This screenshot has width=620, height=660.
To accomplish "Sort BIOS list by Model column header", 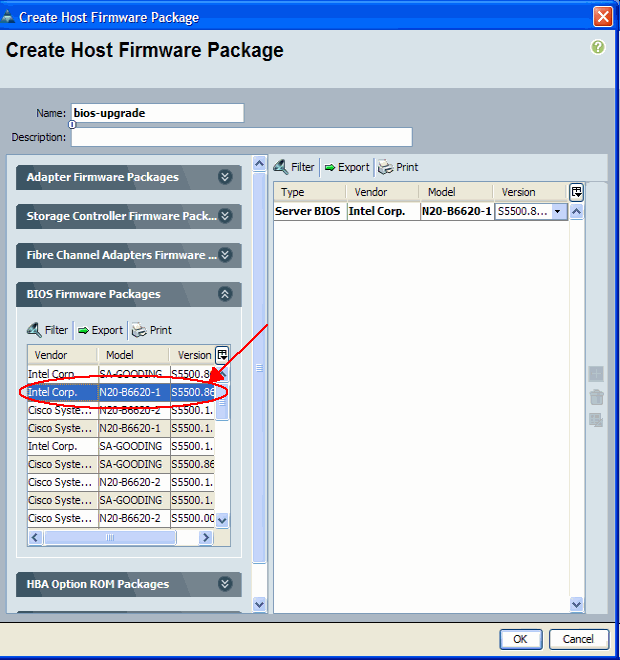I will pos(134,355).
